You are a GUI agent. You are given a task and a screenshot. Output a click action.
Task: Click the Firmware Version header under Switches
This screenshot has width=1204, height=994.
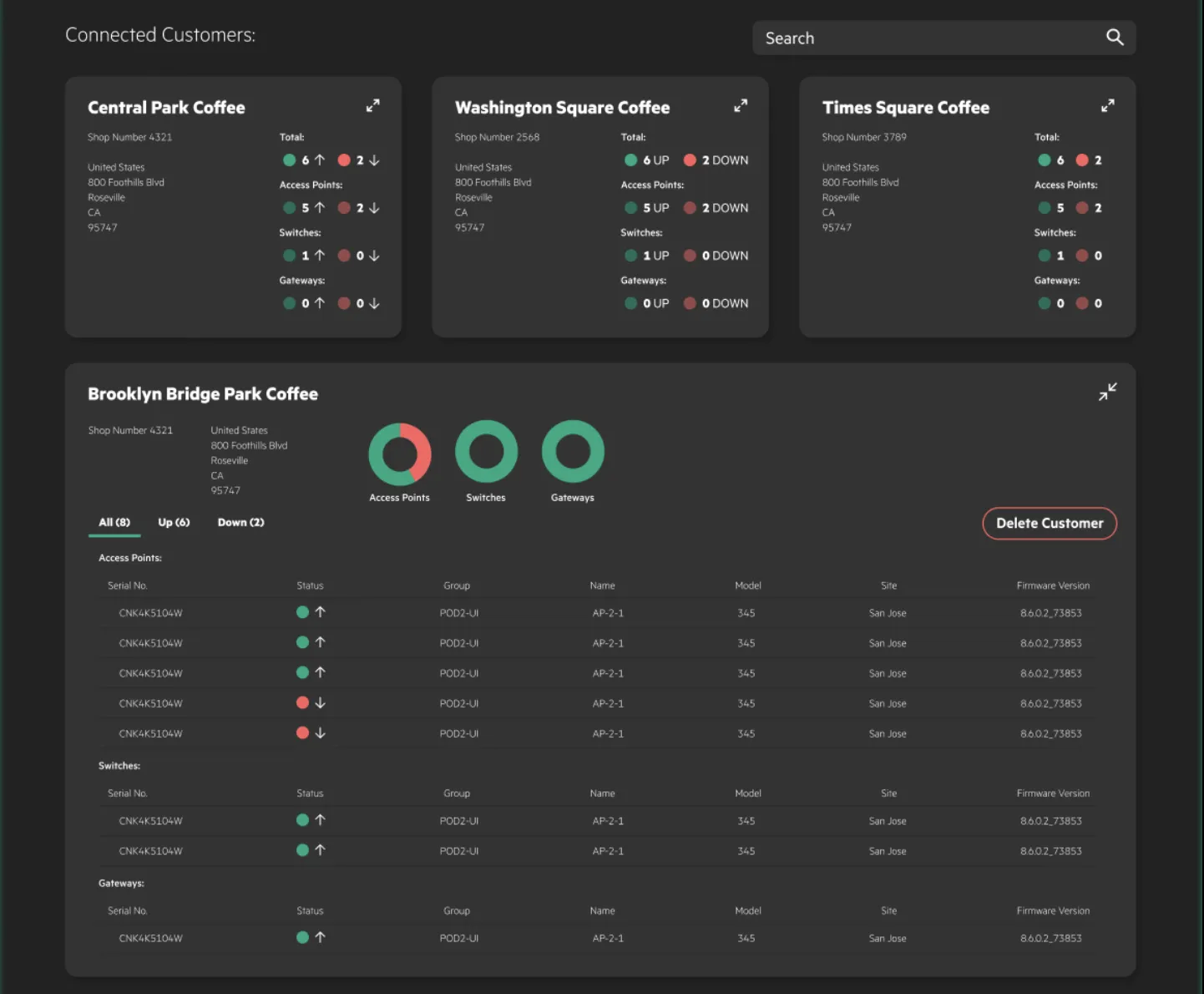click(x=1053, y=794)
